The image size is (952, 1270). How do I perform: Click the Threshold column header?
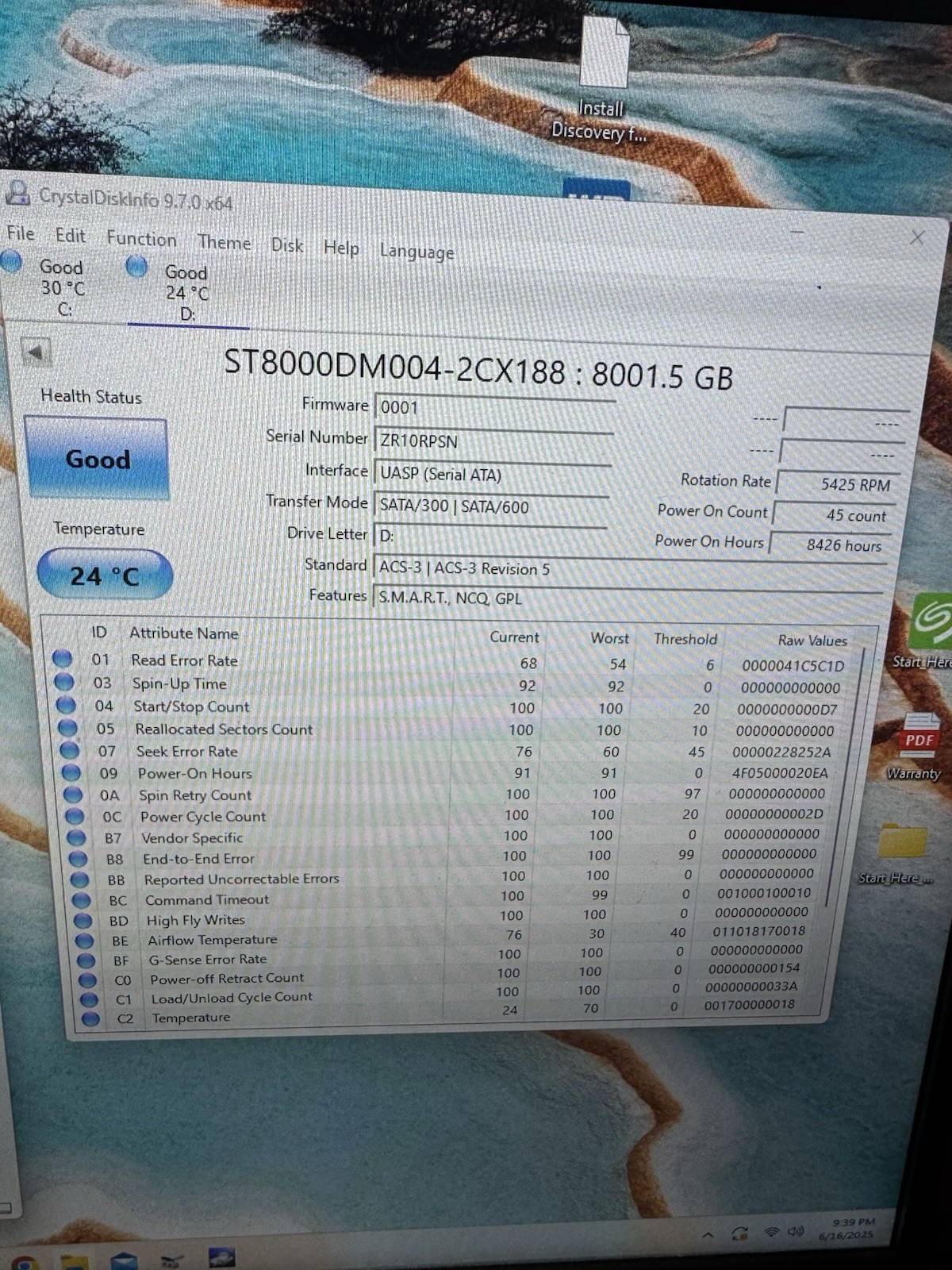coord(685,638)
